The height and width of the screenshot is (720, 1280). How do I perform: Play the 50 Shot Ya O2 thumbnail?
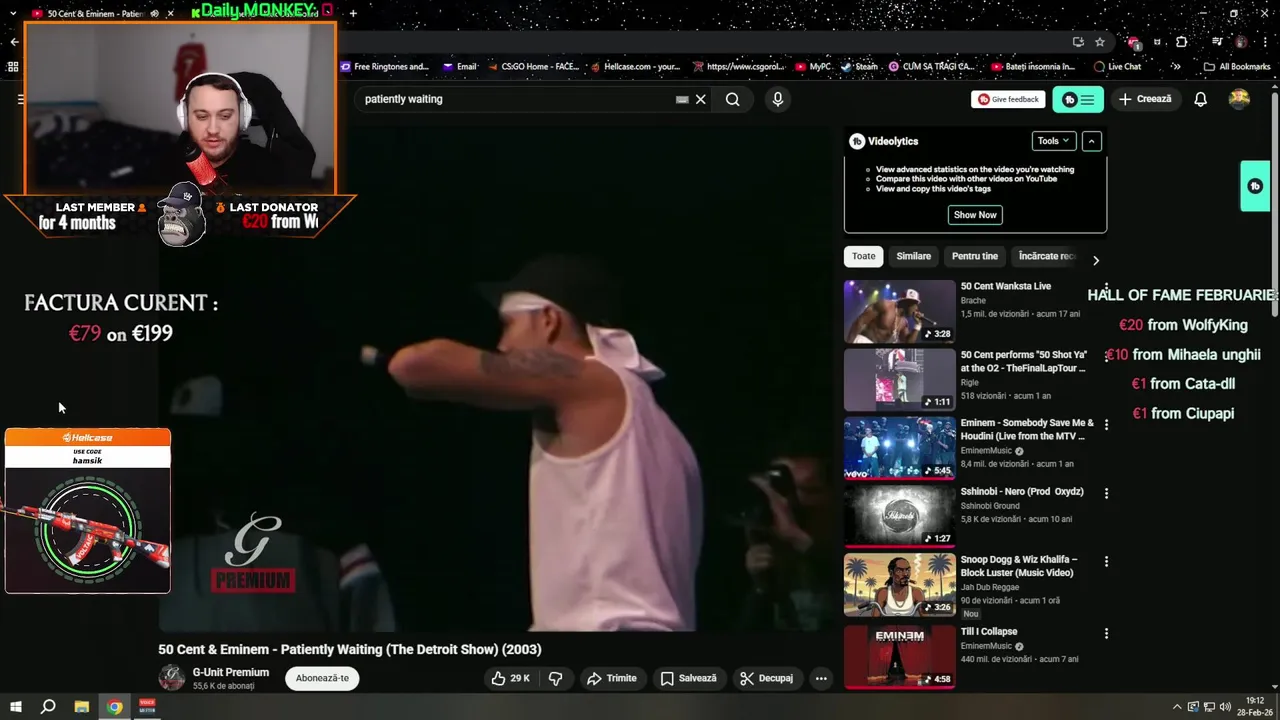tap(899, 380)
